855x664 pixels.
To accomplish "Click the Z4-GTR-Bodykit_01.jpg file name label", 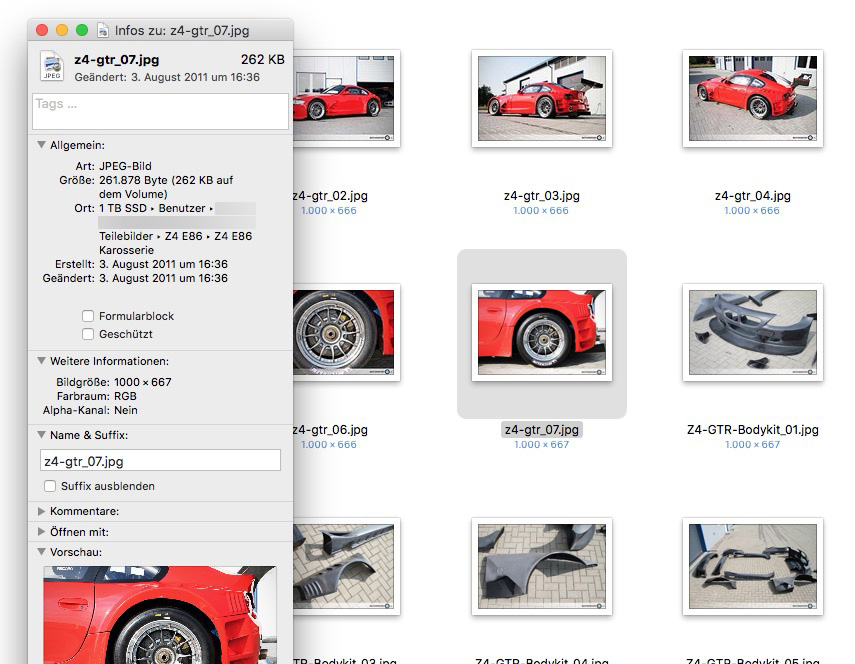I will 752,430.
